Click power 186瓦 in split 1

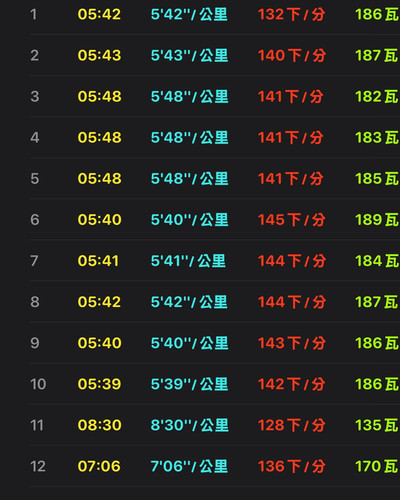click(377, 14)
